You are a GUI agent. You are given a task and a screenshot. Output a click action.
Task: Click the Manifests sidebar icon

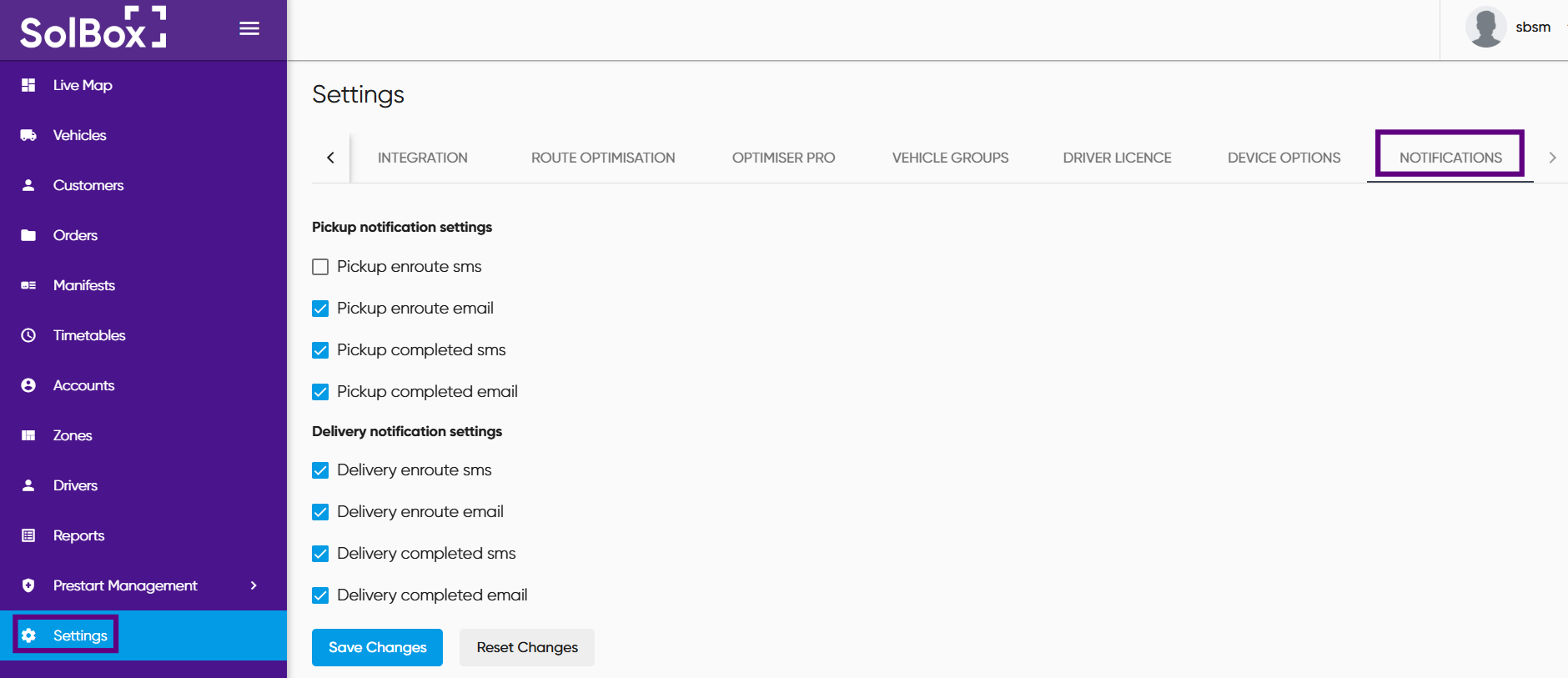click(28, 285)
